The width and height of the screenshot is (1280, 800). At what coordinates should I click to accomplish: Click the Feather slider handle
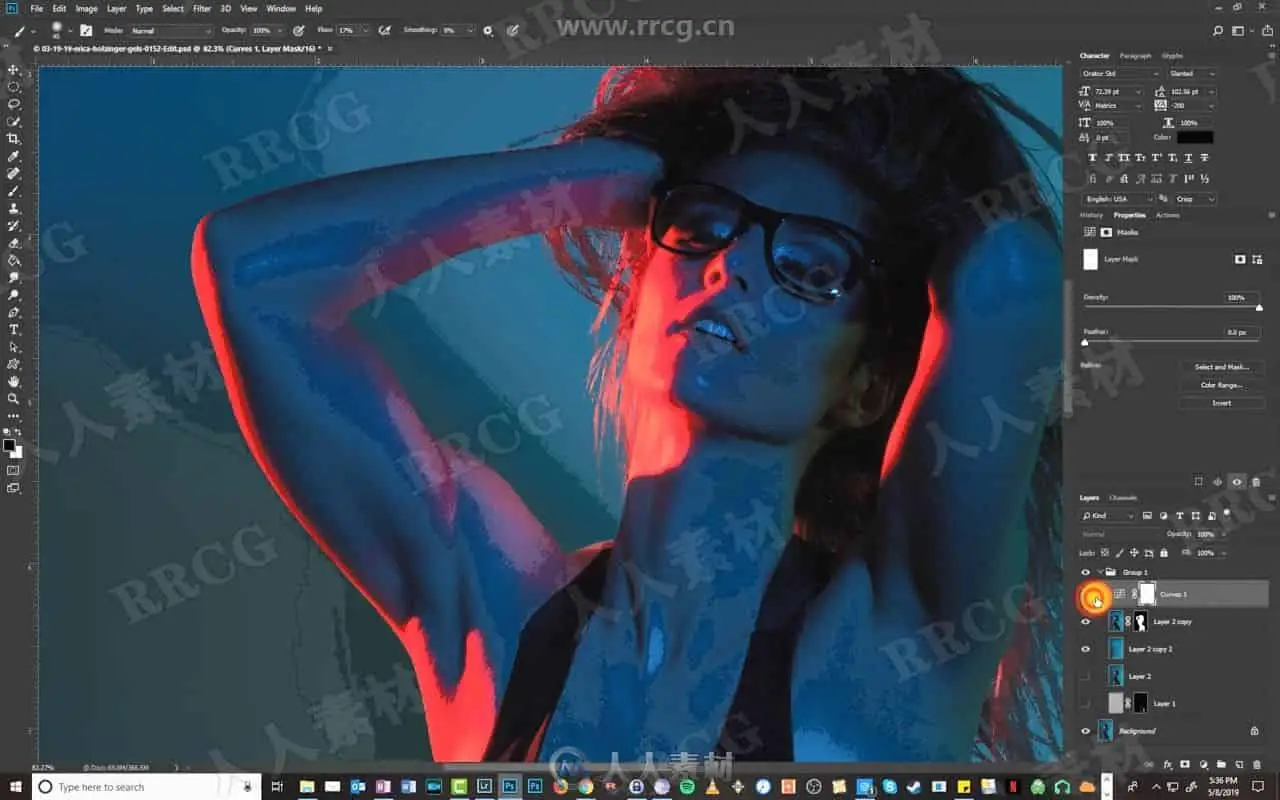point(1085,342)
